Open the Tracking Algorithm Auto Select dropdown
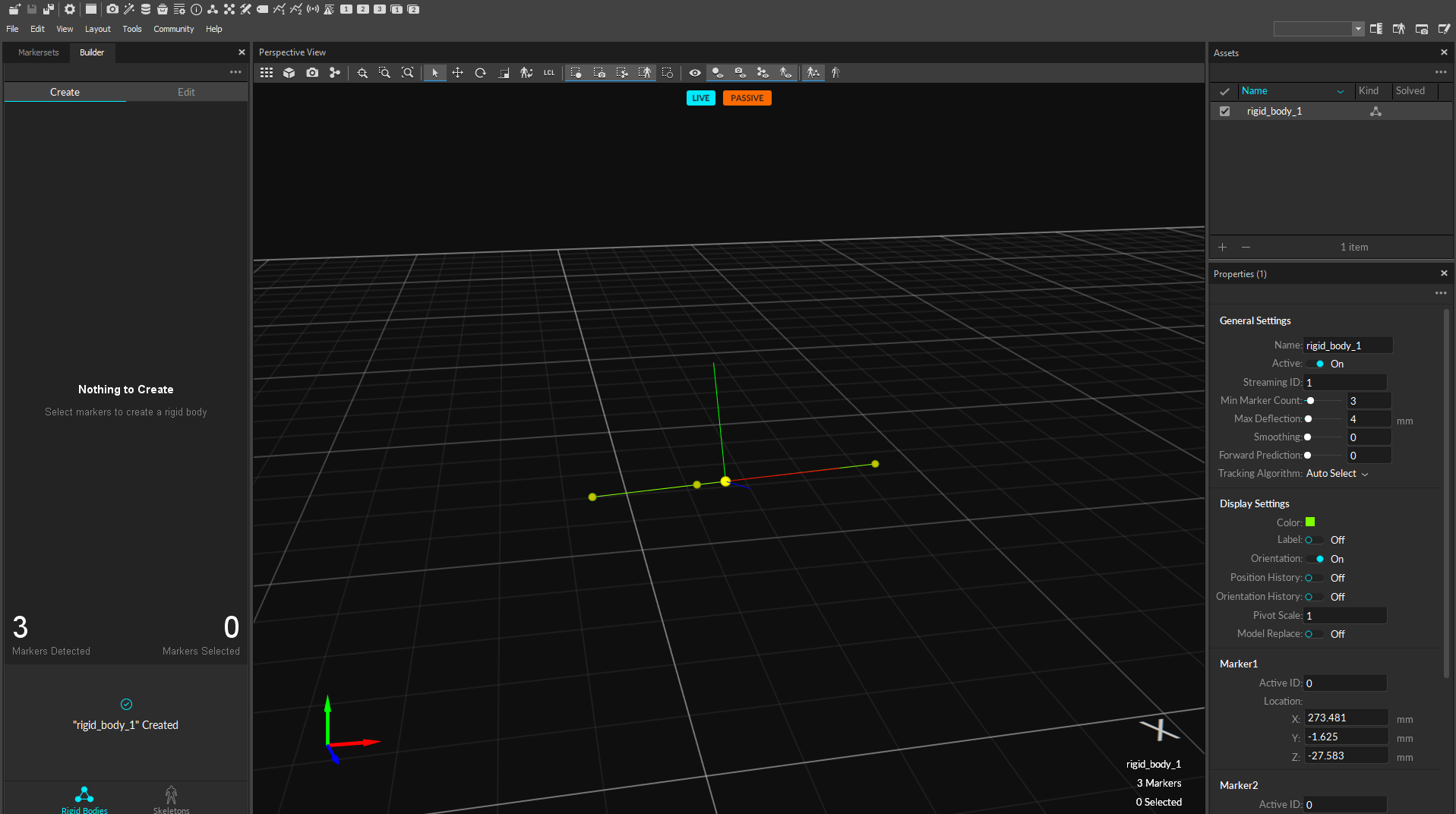 1337,474
